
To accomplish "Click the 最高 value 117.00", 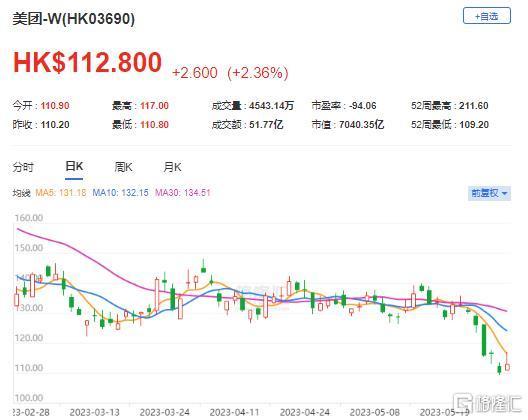I will point(154,106).
